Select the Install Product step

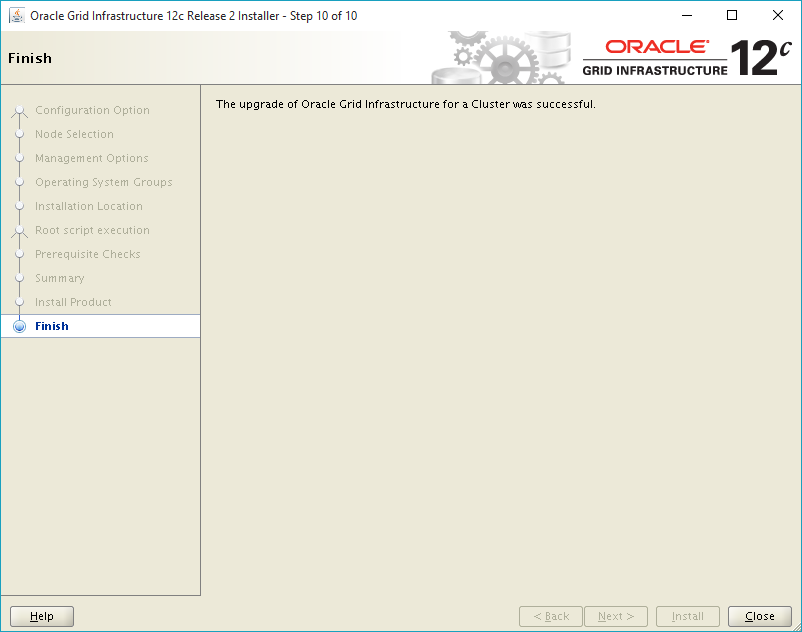[74, 302]
